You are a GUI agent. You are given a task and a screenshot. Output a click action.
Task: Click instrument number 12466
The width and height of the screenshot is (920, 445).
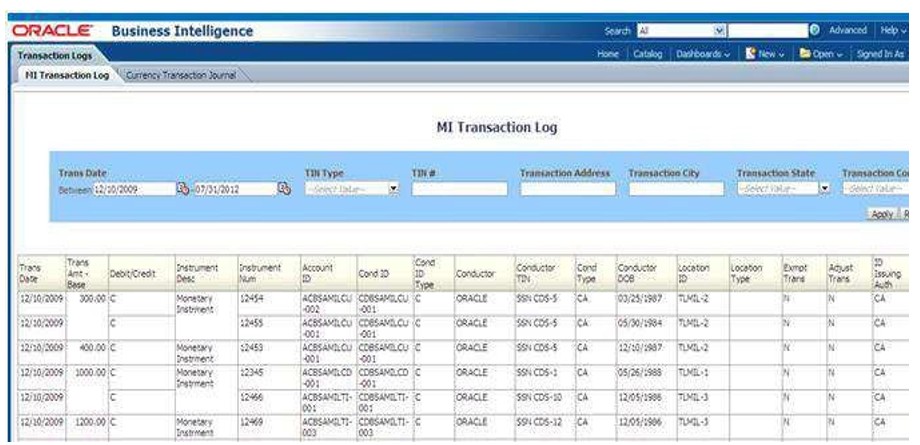tap(251, 397)
